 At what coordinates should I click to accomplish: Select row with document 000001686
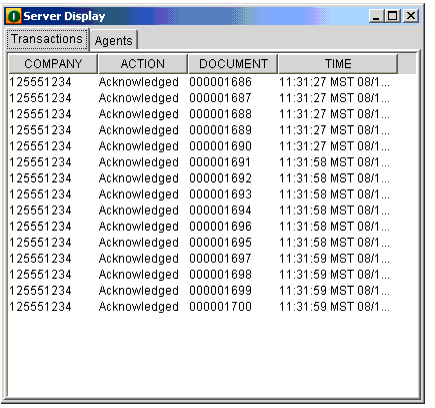click(x=212, y=82)
